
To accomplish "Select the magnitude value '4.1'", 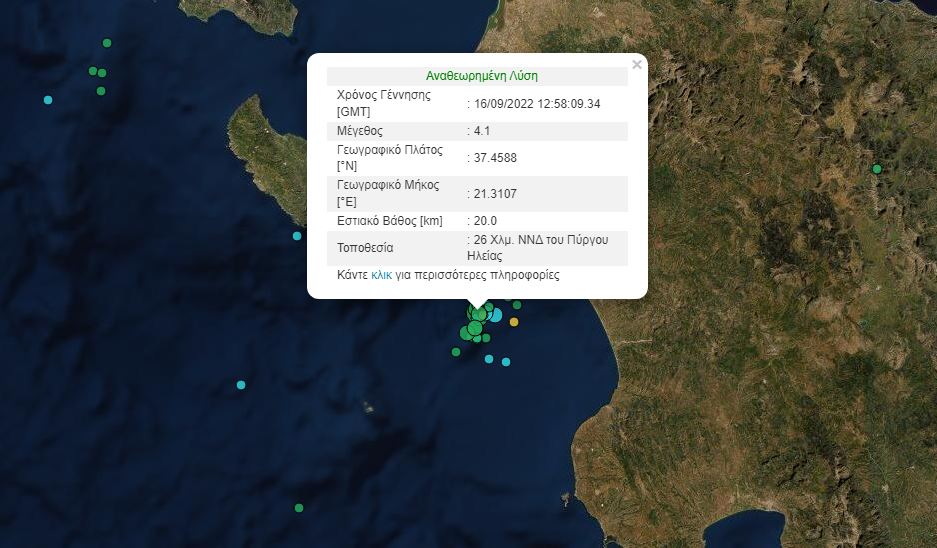I will tap(482, 130).
